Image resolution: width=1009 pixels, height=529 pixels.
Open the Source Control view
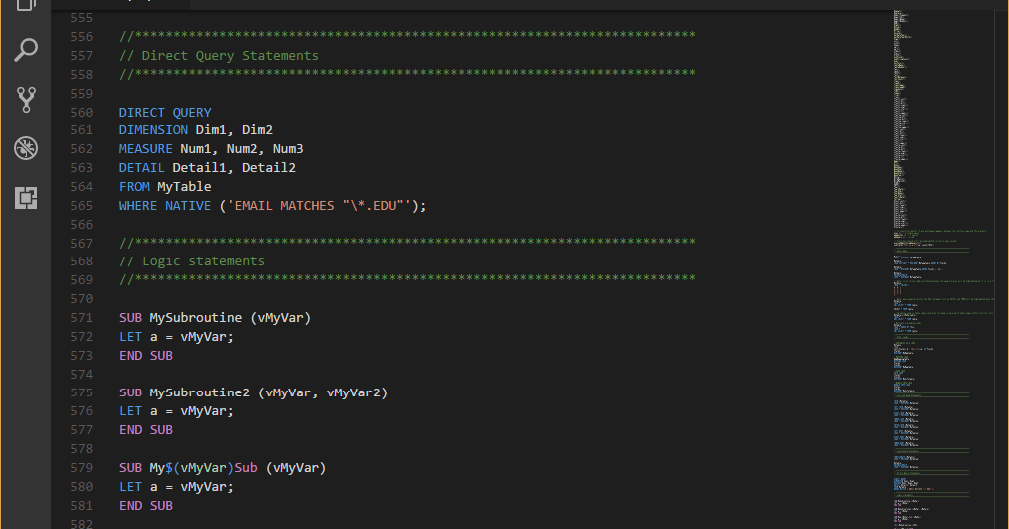pyautogui.click(x=26, y=99)
